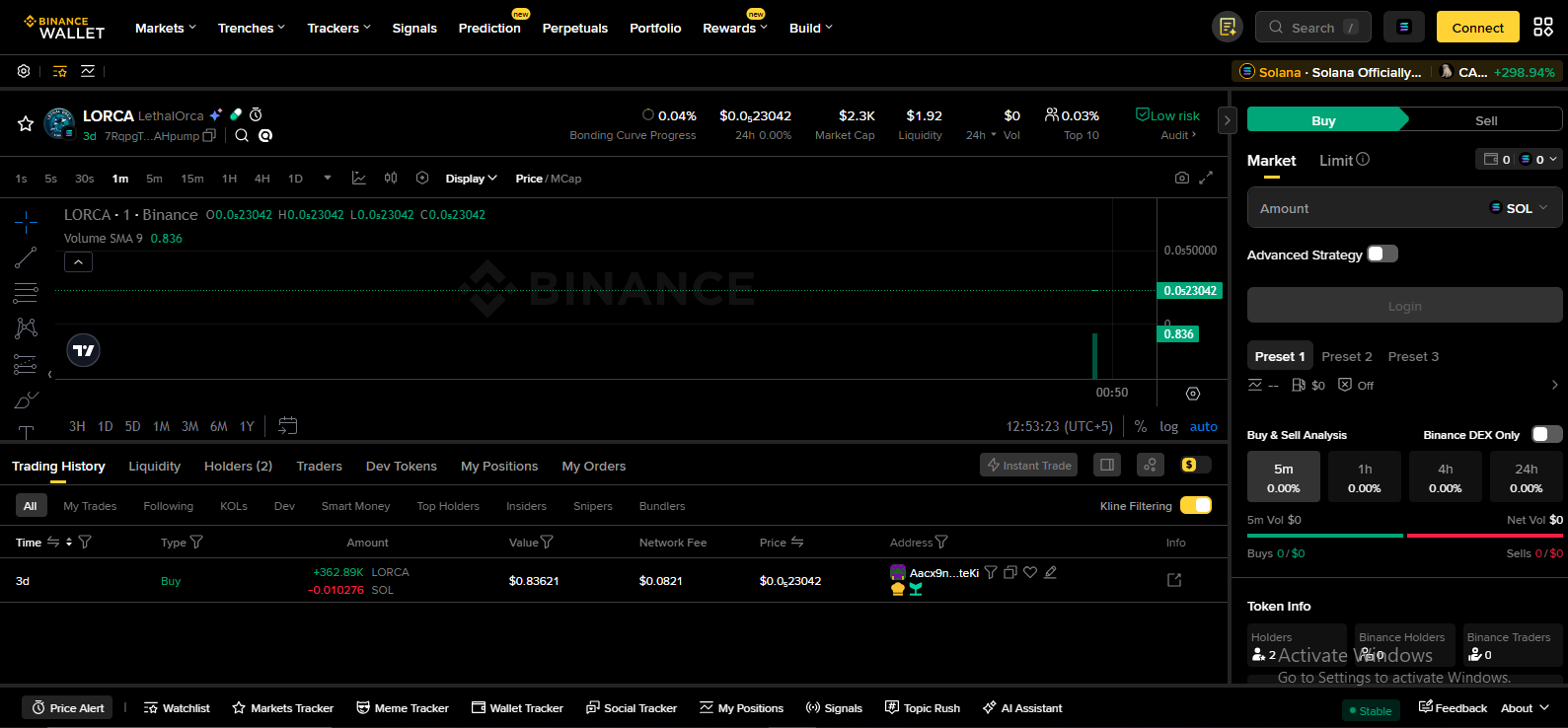Open Price Alert in the bottom bar

click(68, 707)
